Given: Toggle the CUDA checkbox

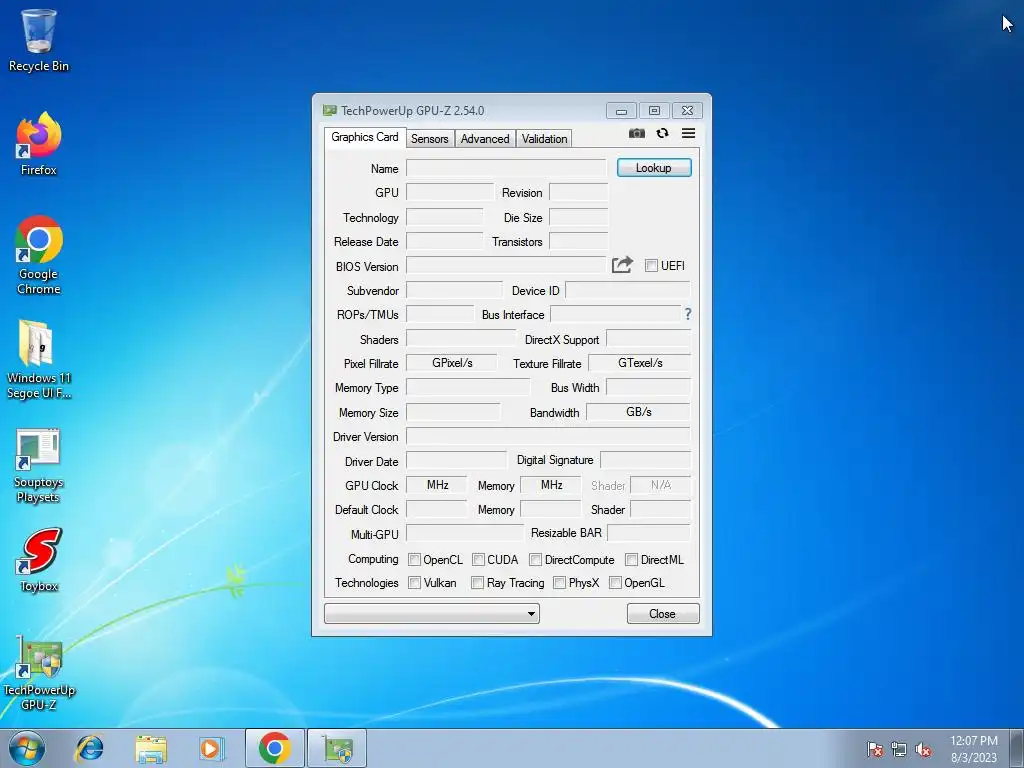Looking at the screenshot, I should 478,559.
